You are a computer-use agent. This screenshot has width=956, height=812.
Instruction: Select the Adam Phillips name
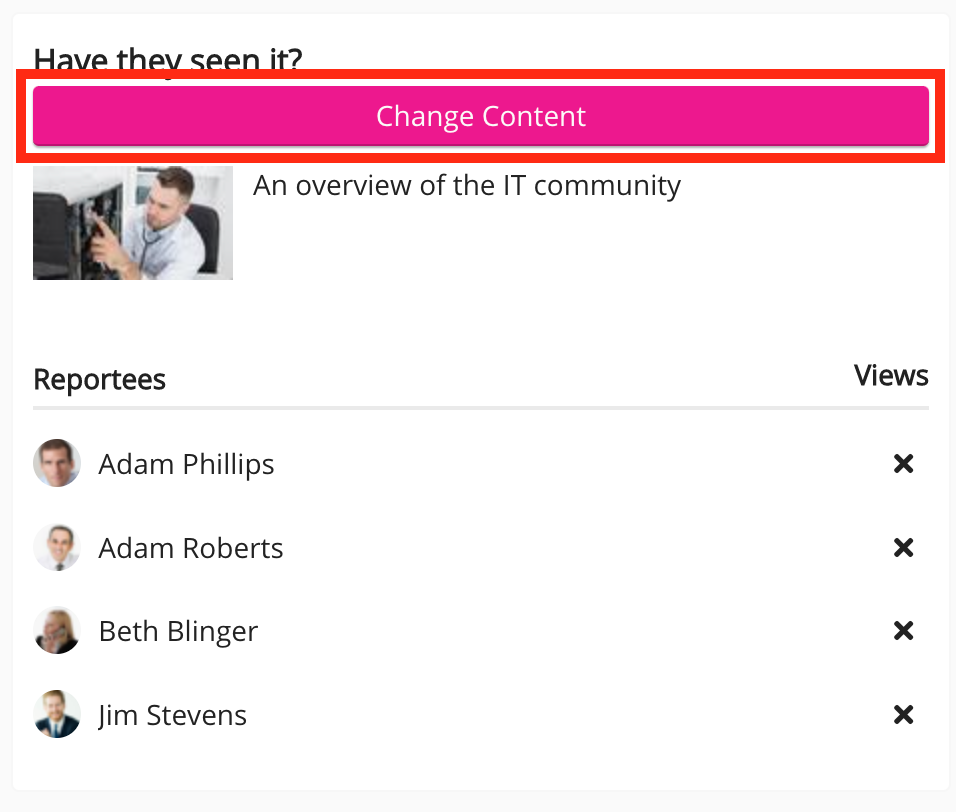186,464
